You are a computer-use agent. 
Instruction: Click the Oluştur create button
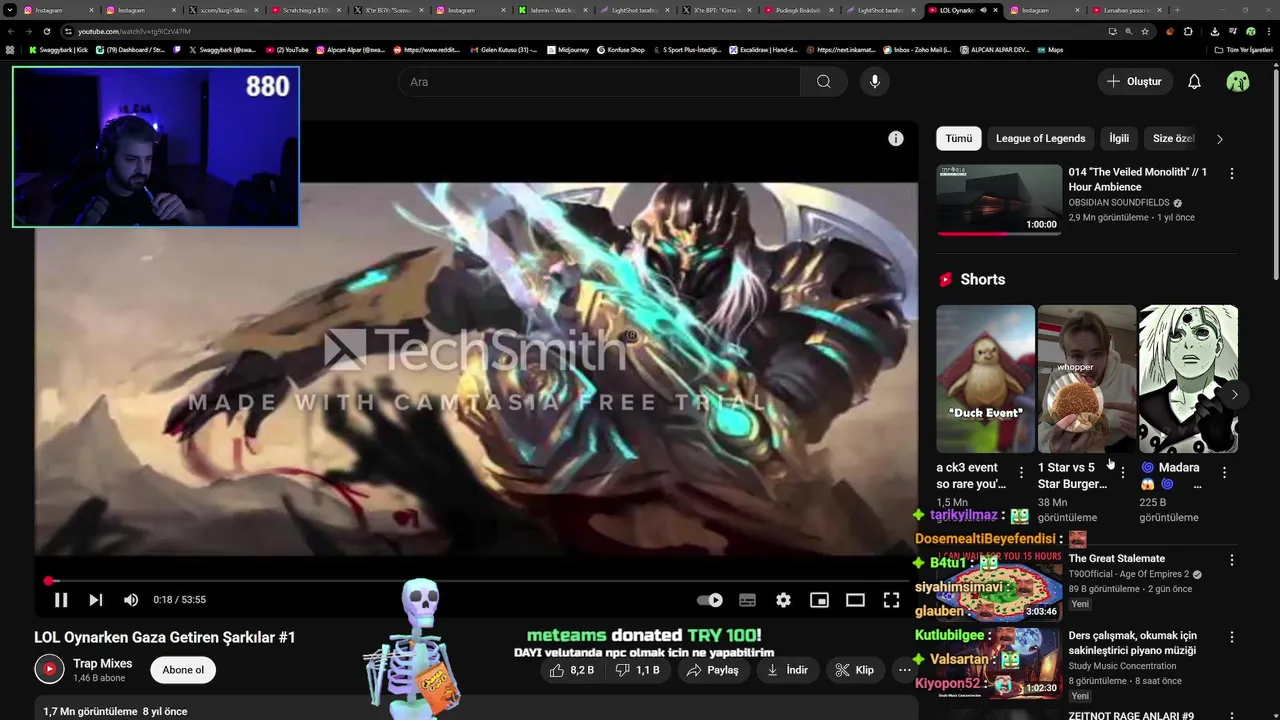click(1134, 82)
